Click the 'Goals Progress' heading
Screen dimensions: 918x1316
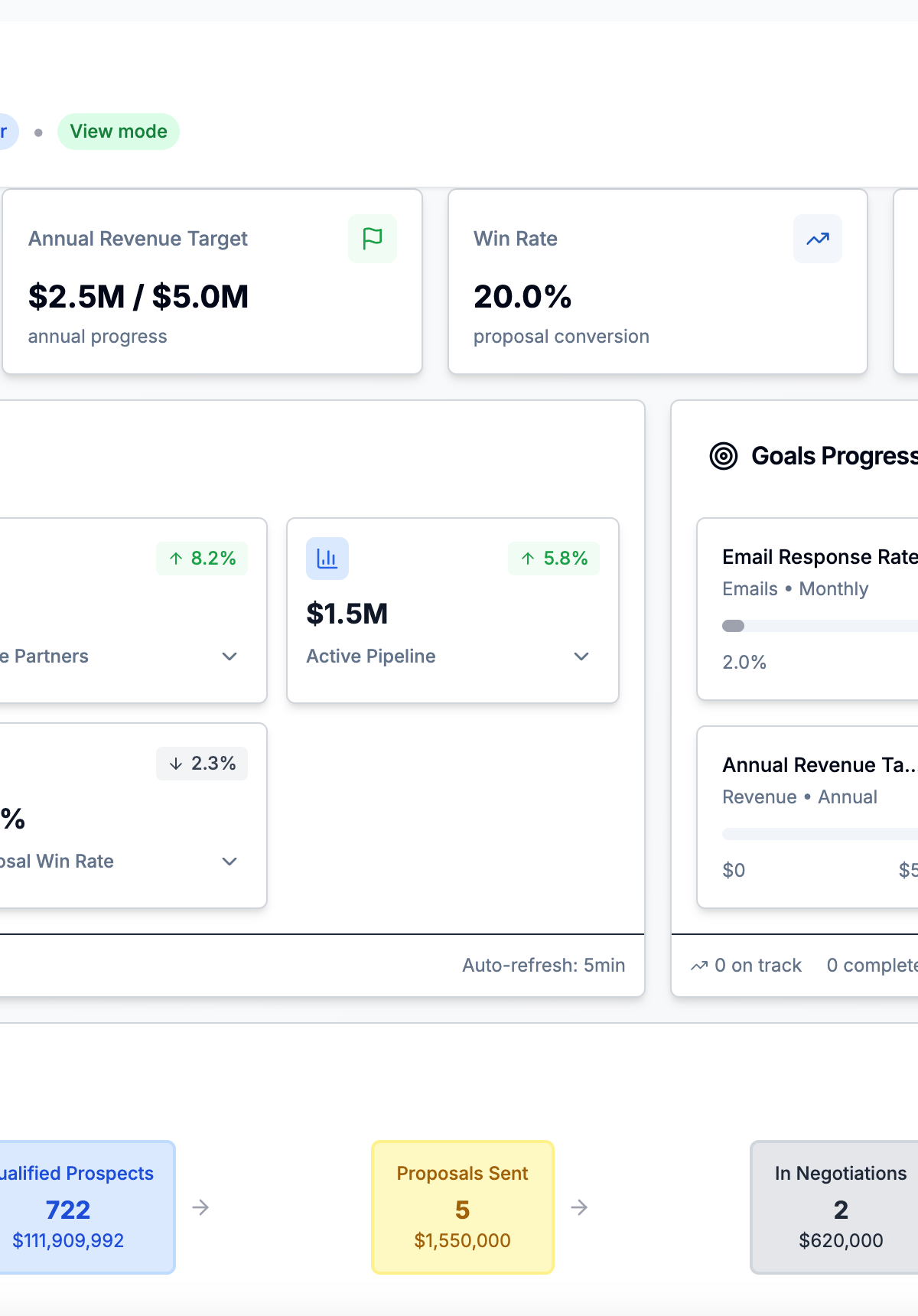[835, 456]
